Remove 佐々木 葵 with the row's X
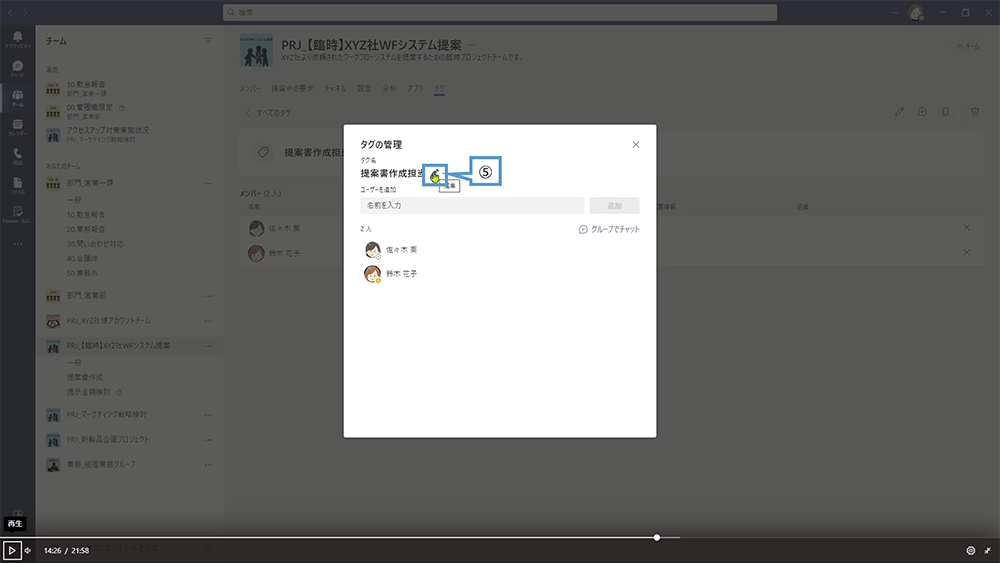The height and width of the screenshot is (563, 1000). [x=967, y=228]
